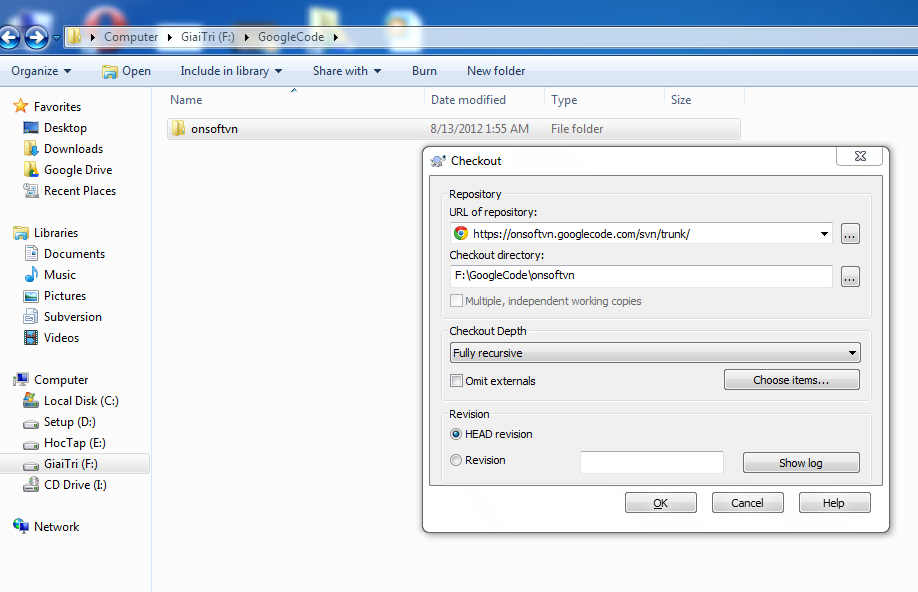Click OK in the Checkout dialog

point(660,503)
